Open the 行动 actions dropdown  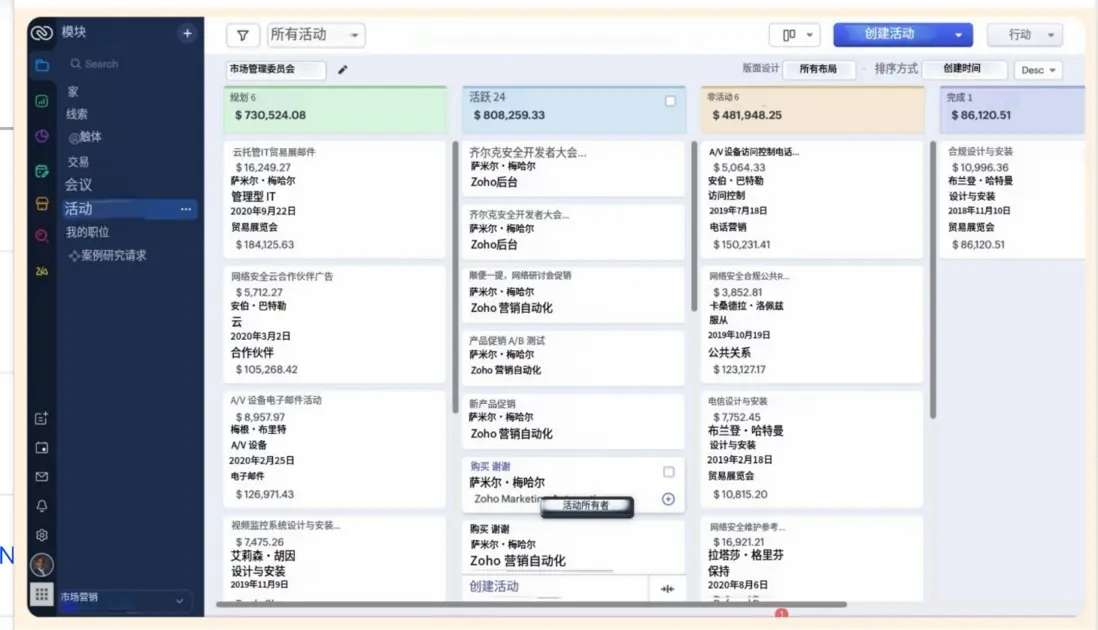click(x=1025, y=35)
